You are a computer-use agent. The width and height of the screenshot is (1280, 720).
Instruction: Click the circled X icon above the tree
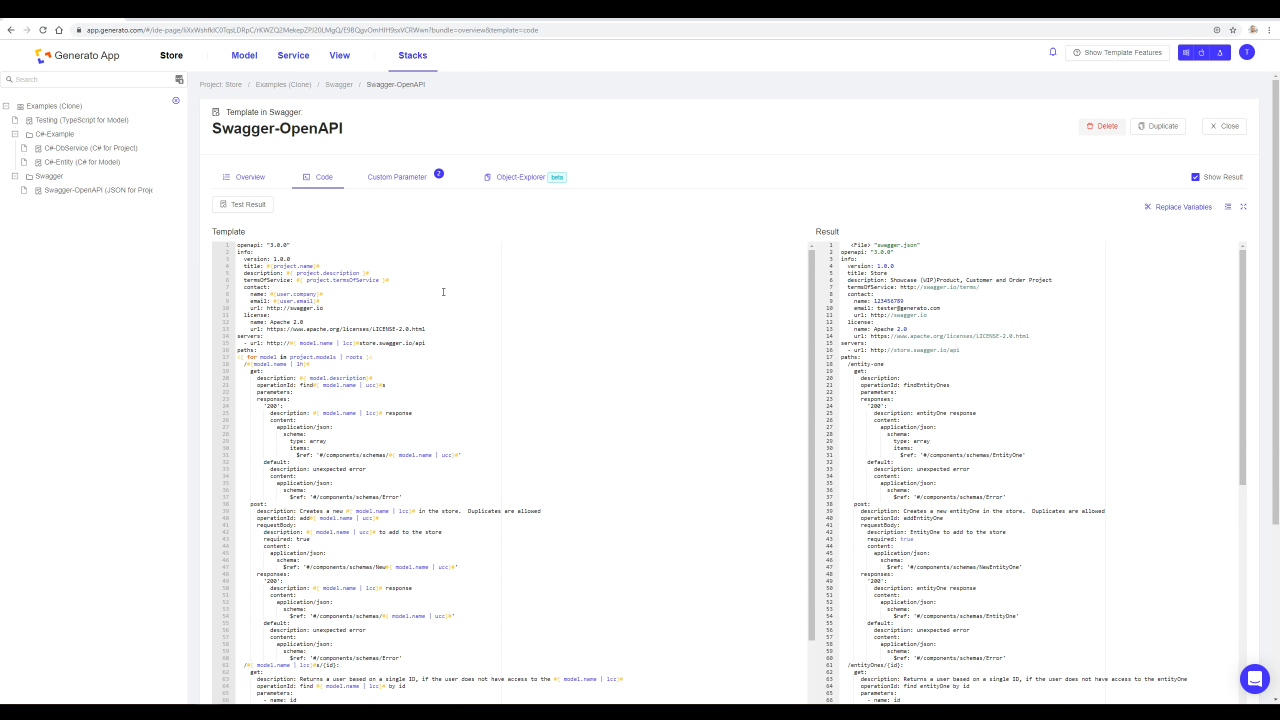coord(176,100)
